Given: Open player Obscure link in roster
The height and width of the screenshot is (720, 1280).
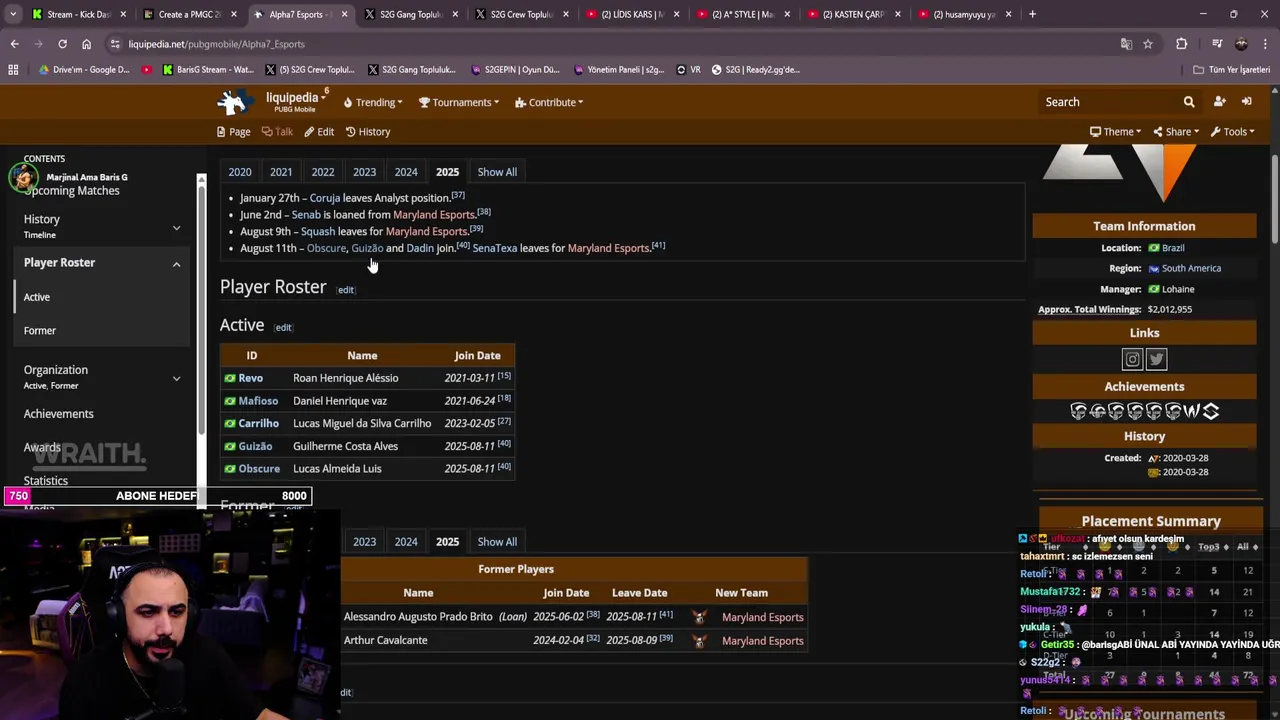Looking at the screenshot, I should point(259,469).
